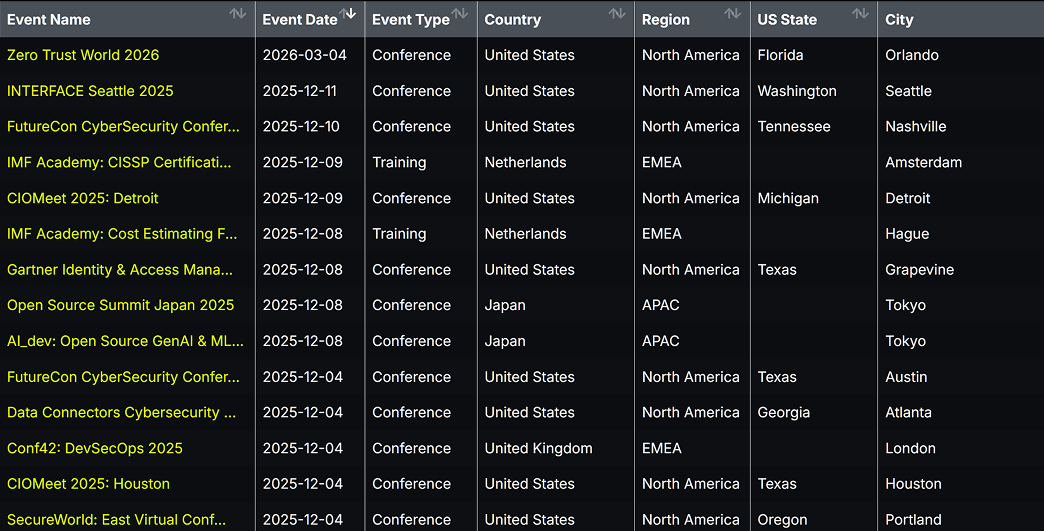Select Tokyo in Open Source Summit row
The width and height of the screenshot is (1044, 531).
[x=906, y=305]
